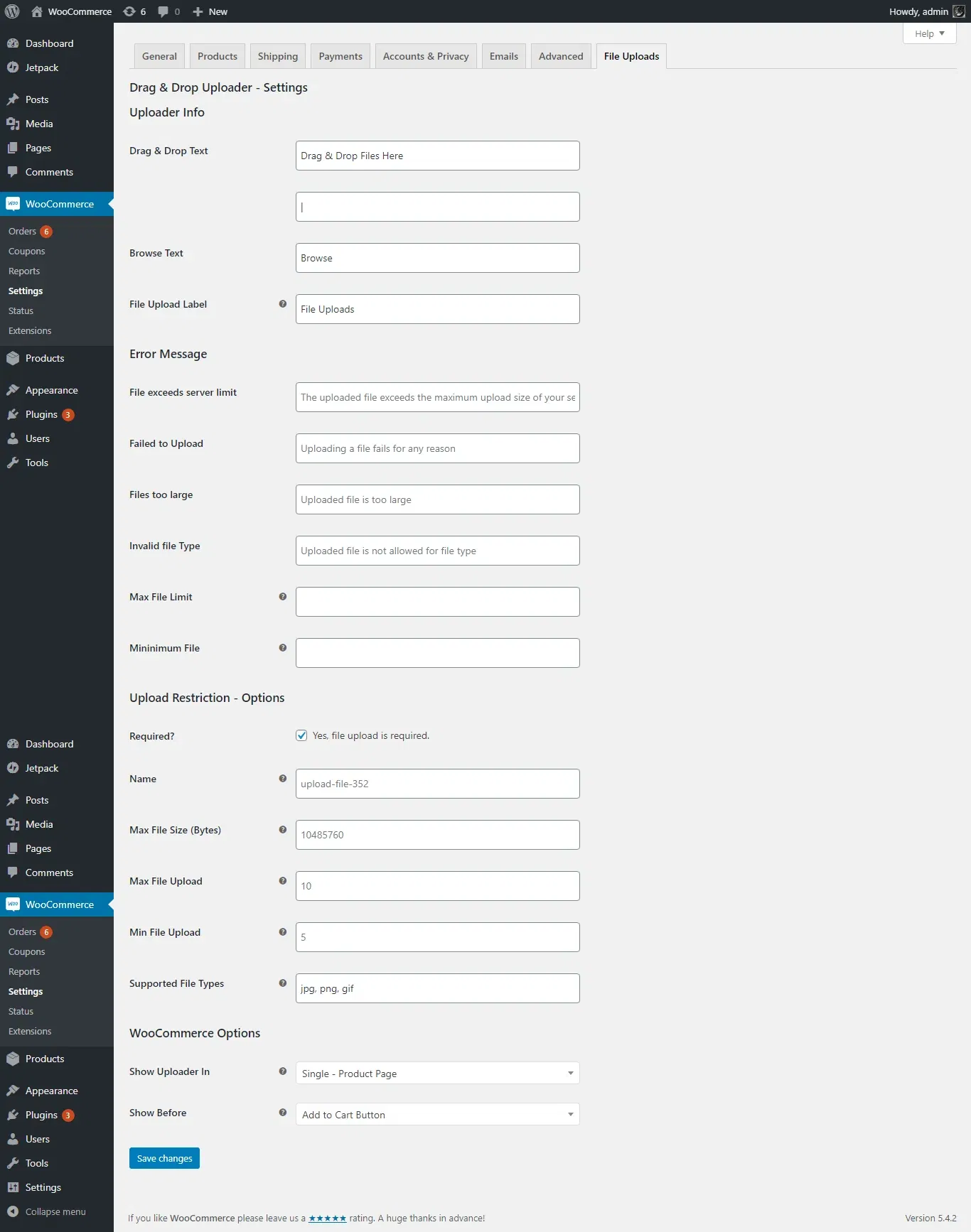971x1232 pixels.
Task: Show help tooltip for Mininimum File
Action: pyautogui.click(x=283, y=648)
